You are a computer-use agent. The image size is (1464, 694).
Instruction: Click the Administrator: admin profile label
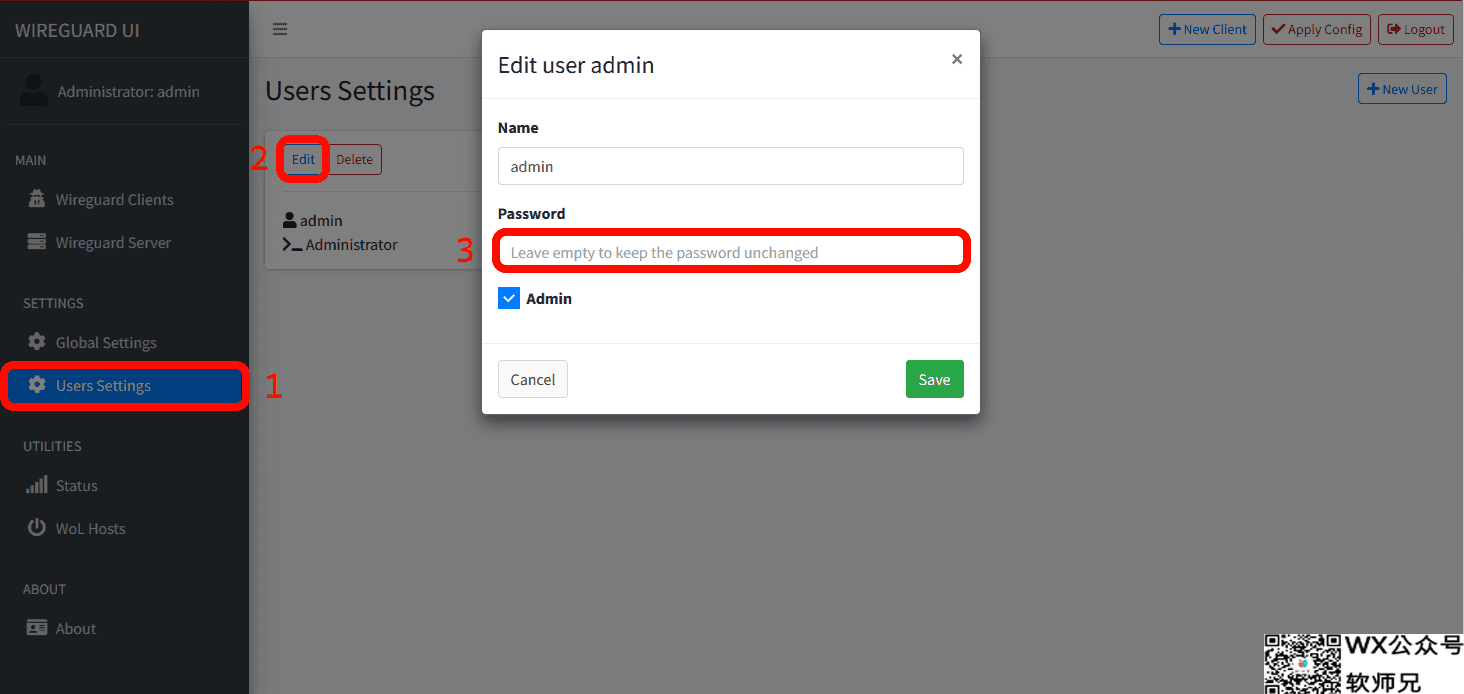point(129,91)
